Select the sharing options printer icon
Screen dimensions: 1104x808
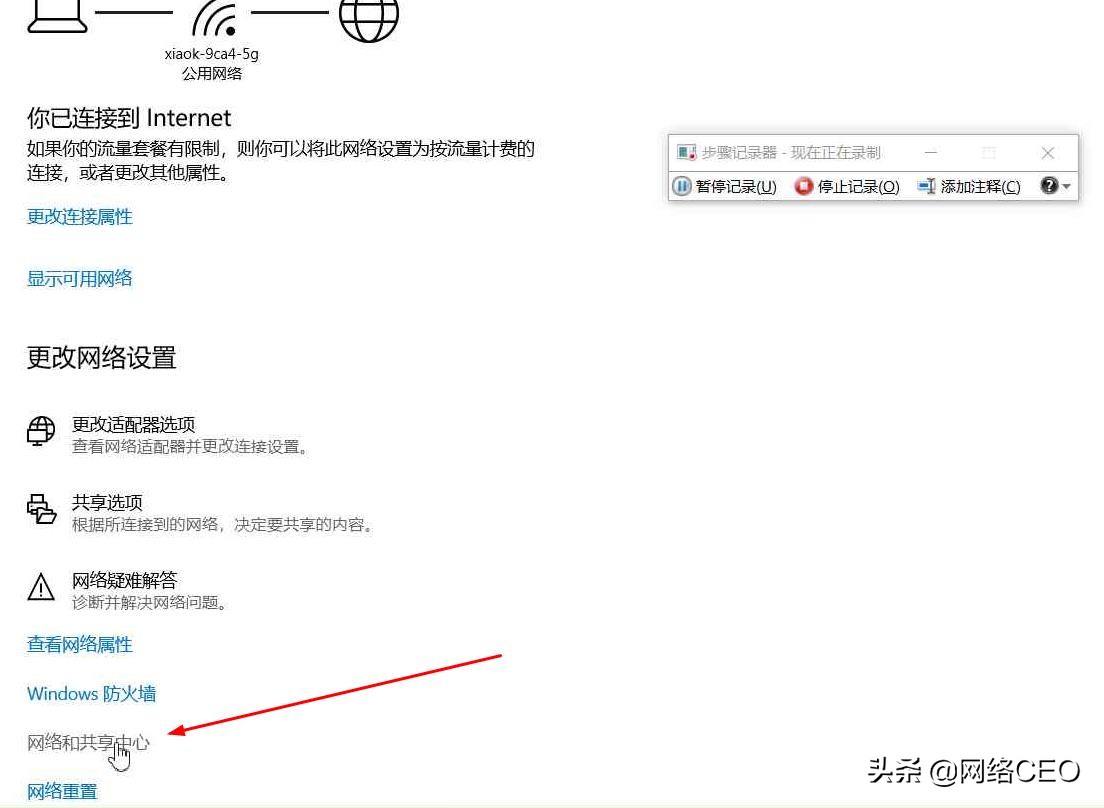40,510
